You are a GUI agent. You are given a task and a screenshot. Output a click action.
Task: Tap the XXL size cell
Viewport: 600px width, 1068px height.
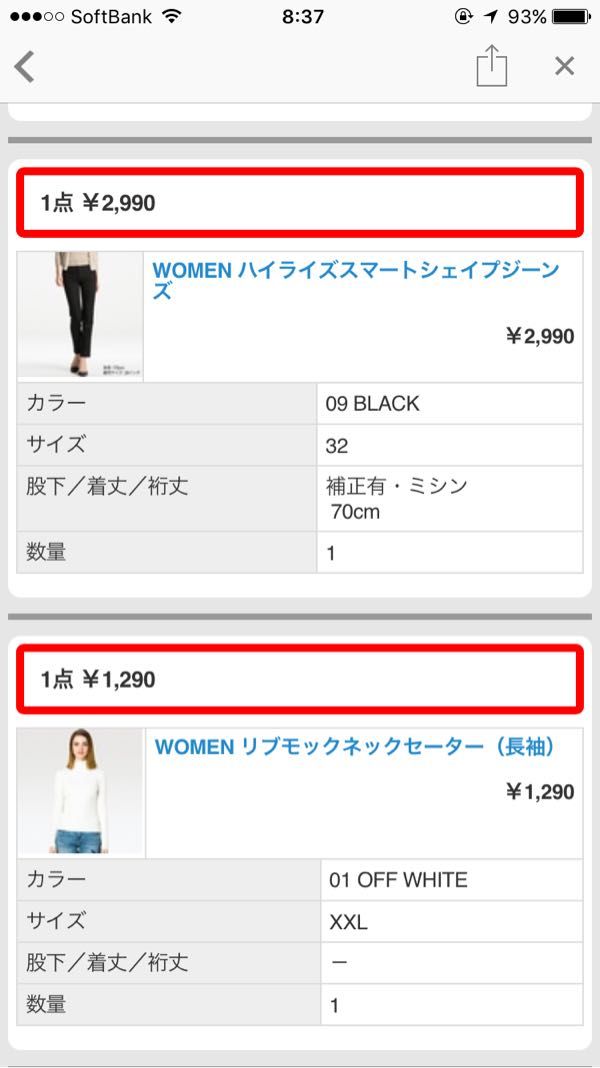pos(452,922)
